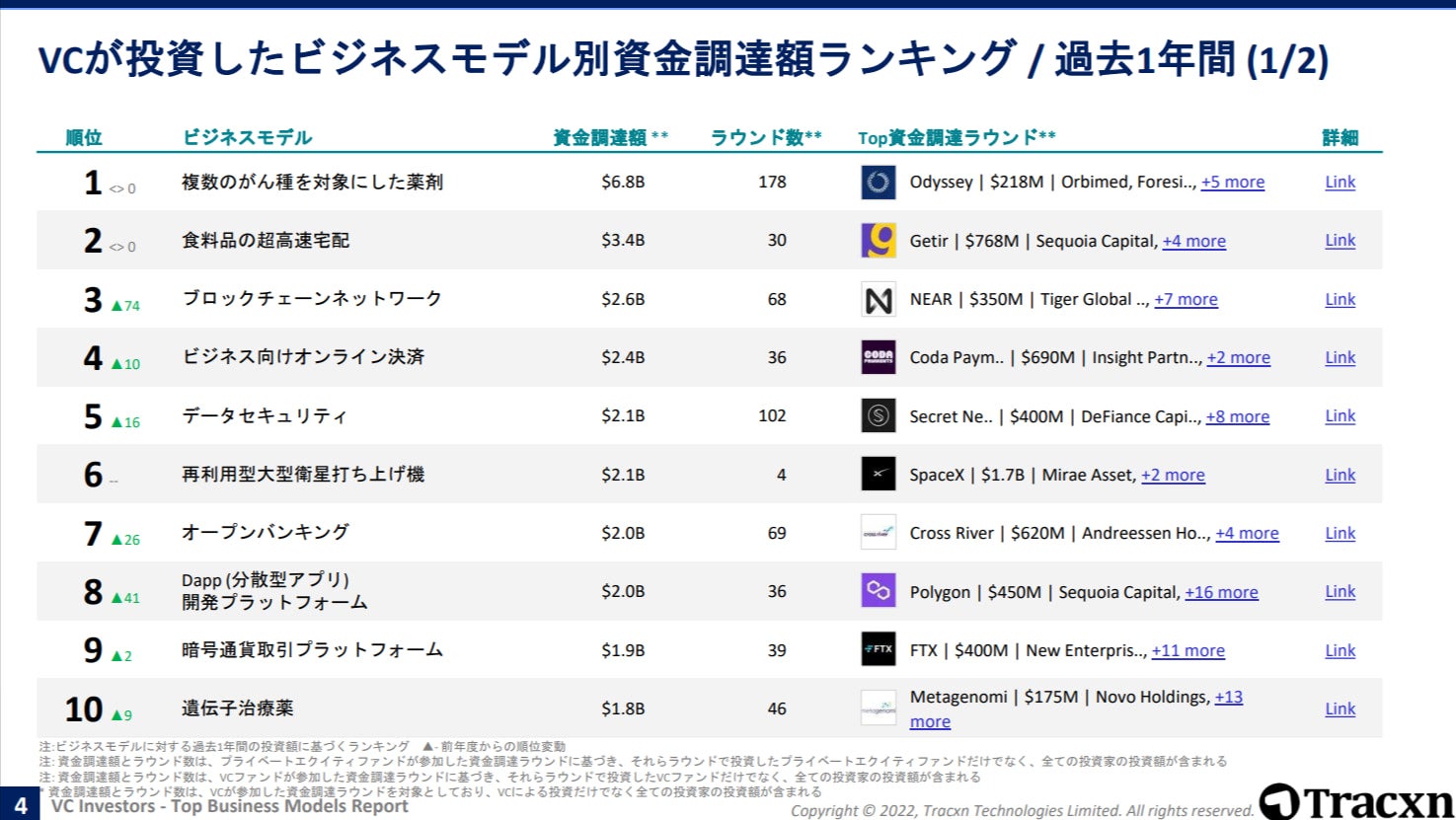The height and width of the screenshot is (820, 1456).
Task: Click the page number 4 box
Action: click(x=20, y=804)
